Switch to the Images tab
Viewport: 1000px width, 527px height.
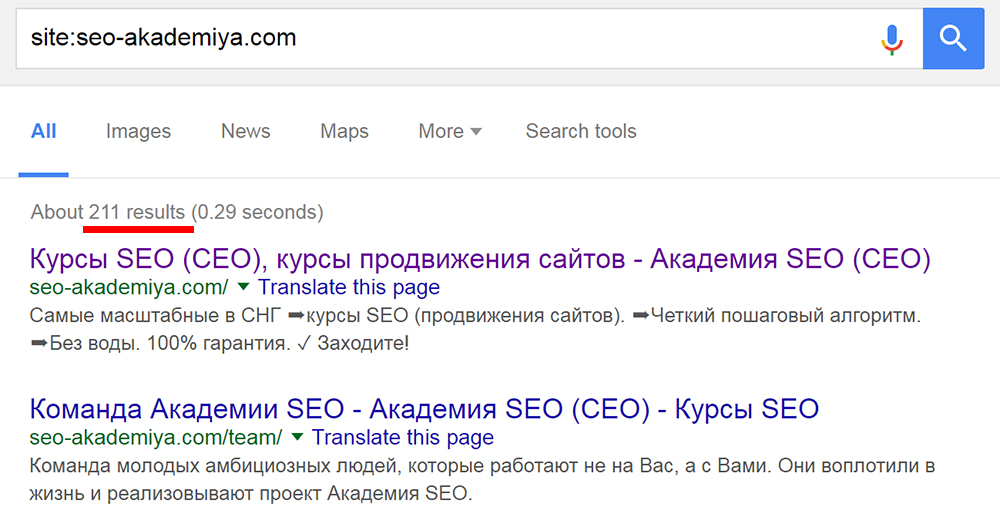[138, 131]
